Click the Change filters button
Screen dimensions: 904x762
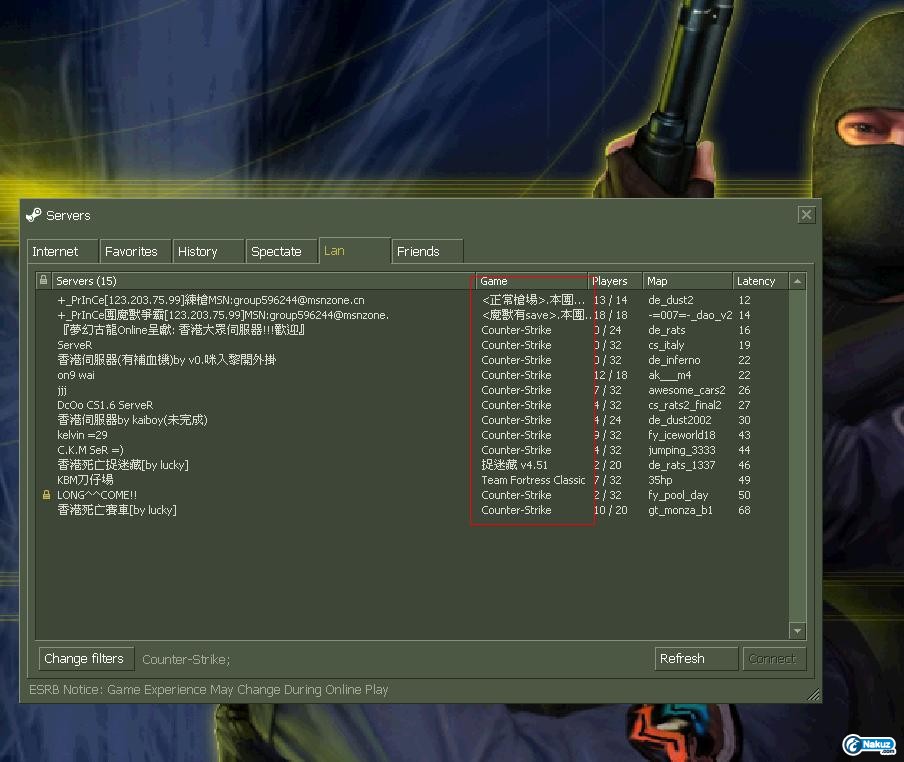(x=86, y=658)
